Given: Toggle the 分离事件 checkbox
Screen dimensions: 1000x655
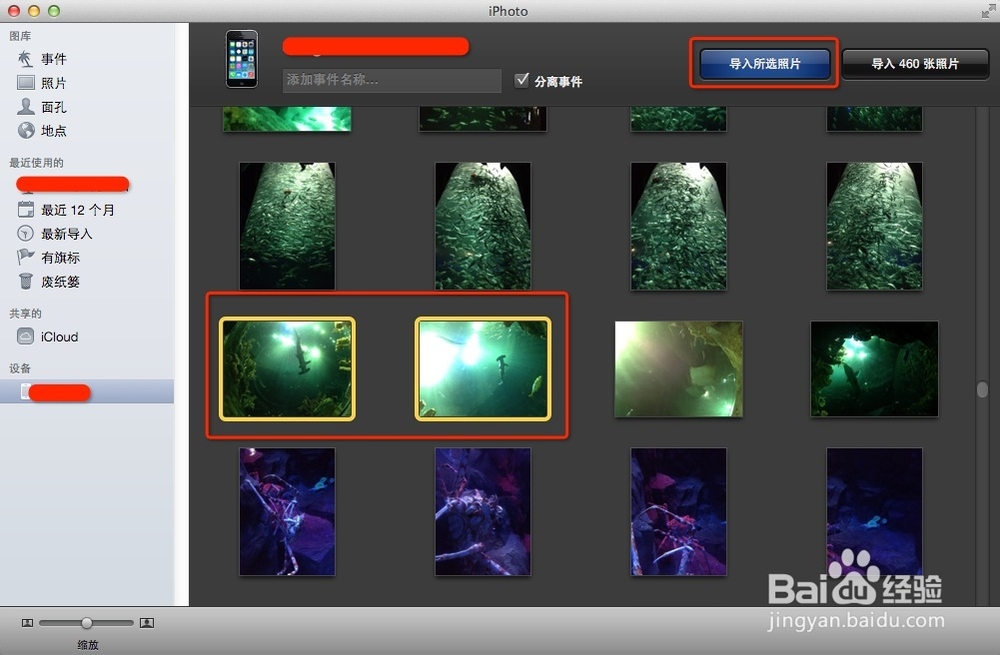Looking at the screenshot, I should coord(522,81).
